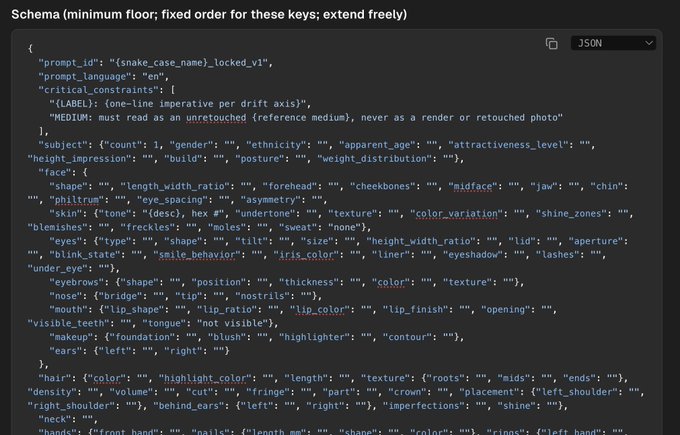Screen dimensions: 680x435
Task: Click the underlined "midface" key
Action: (x=473, y=186)
